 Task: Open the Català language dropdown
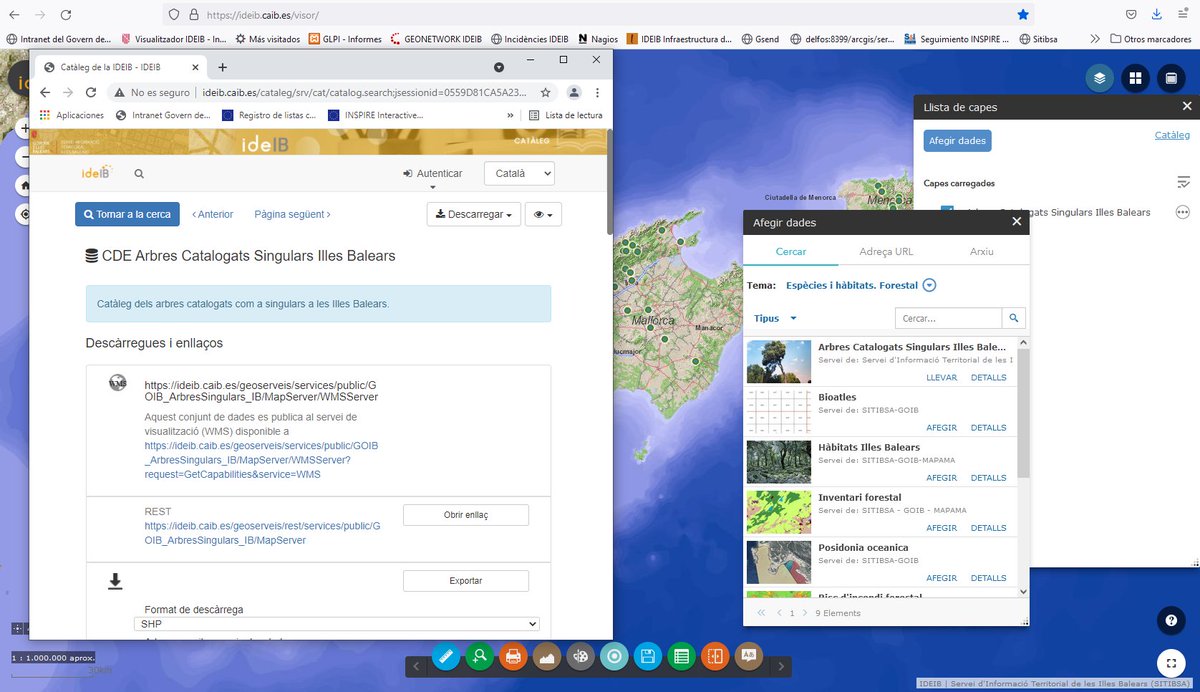(x=519, y=173)
